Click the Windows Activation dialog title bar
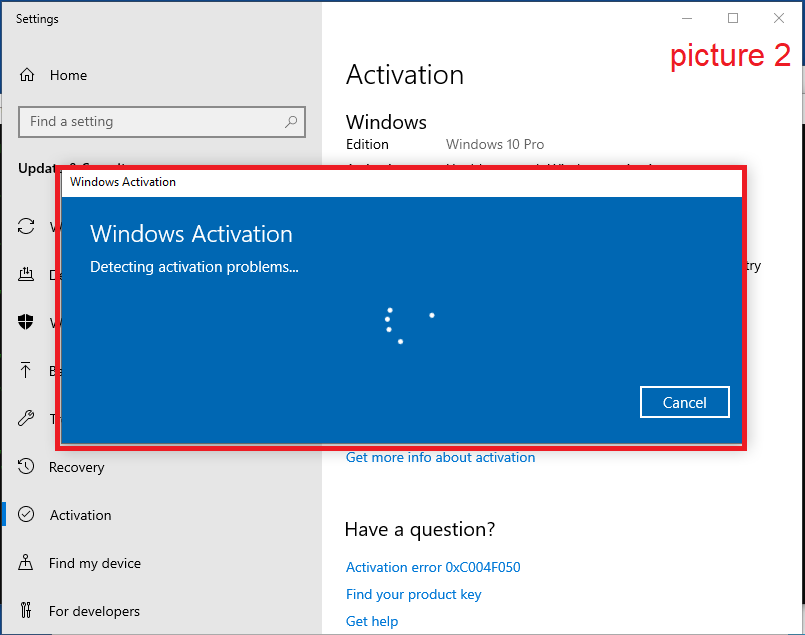The height and width of the screenshot is (635, 805). 401,182
